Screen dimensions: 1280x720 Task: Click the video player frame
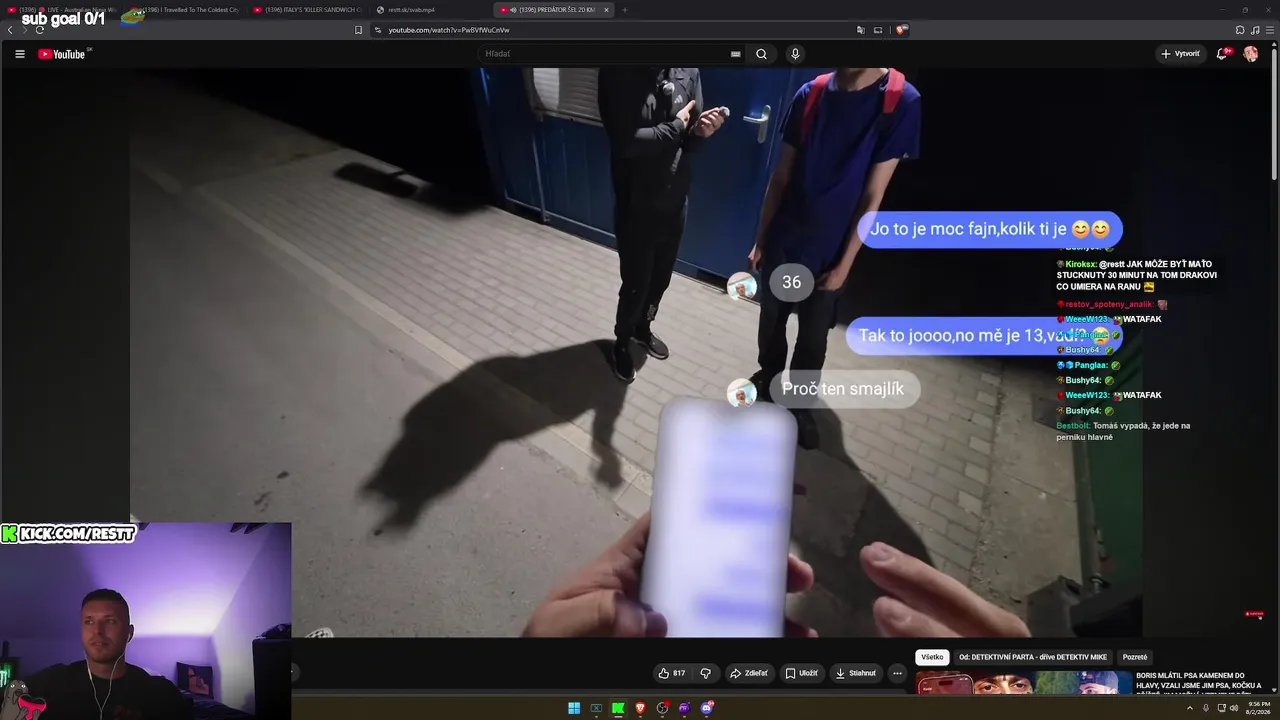636,352
